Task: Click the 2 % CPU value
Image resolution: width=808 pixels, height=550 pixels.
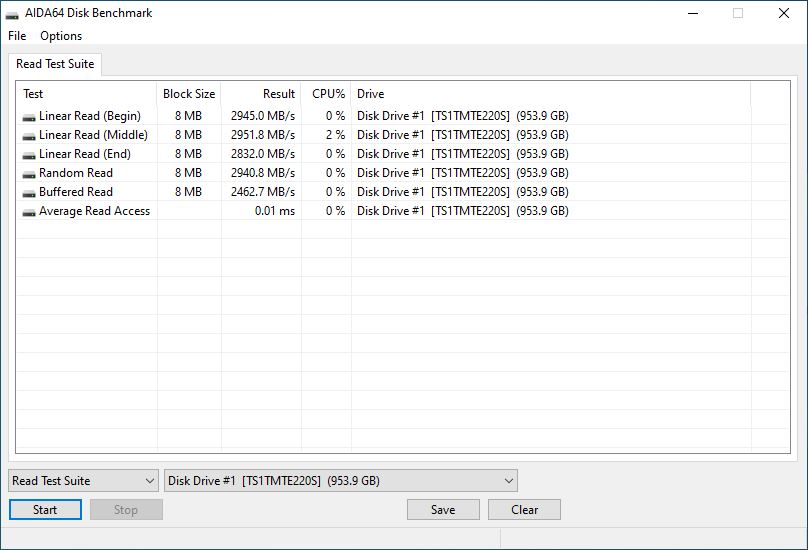Action: tap(335, 135)
